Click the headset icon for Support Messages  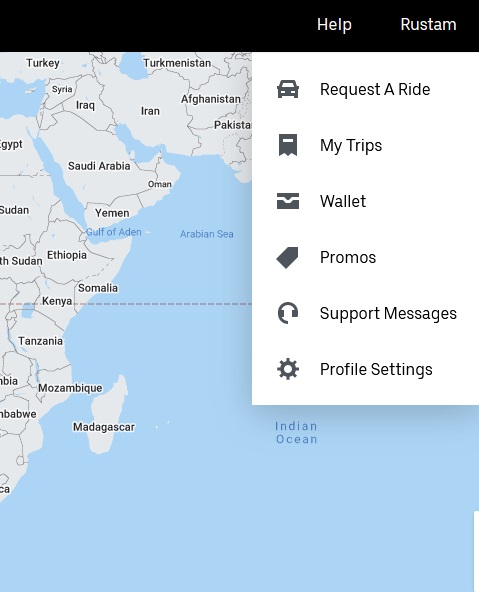(x=288, y=313)
